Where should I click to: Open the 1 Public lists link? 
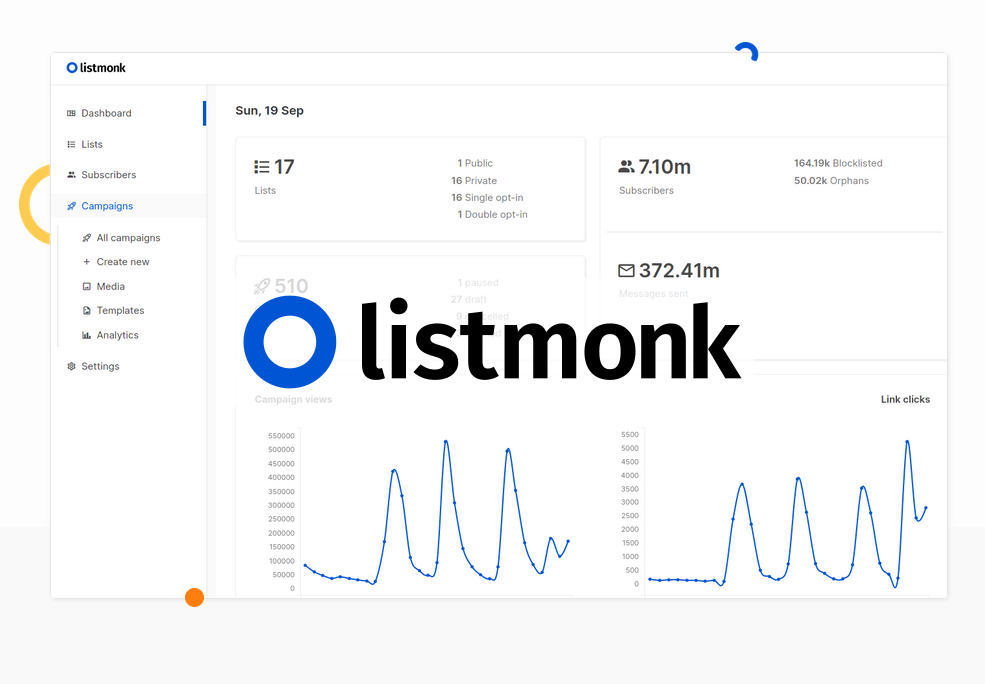(x=474, y=163)
